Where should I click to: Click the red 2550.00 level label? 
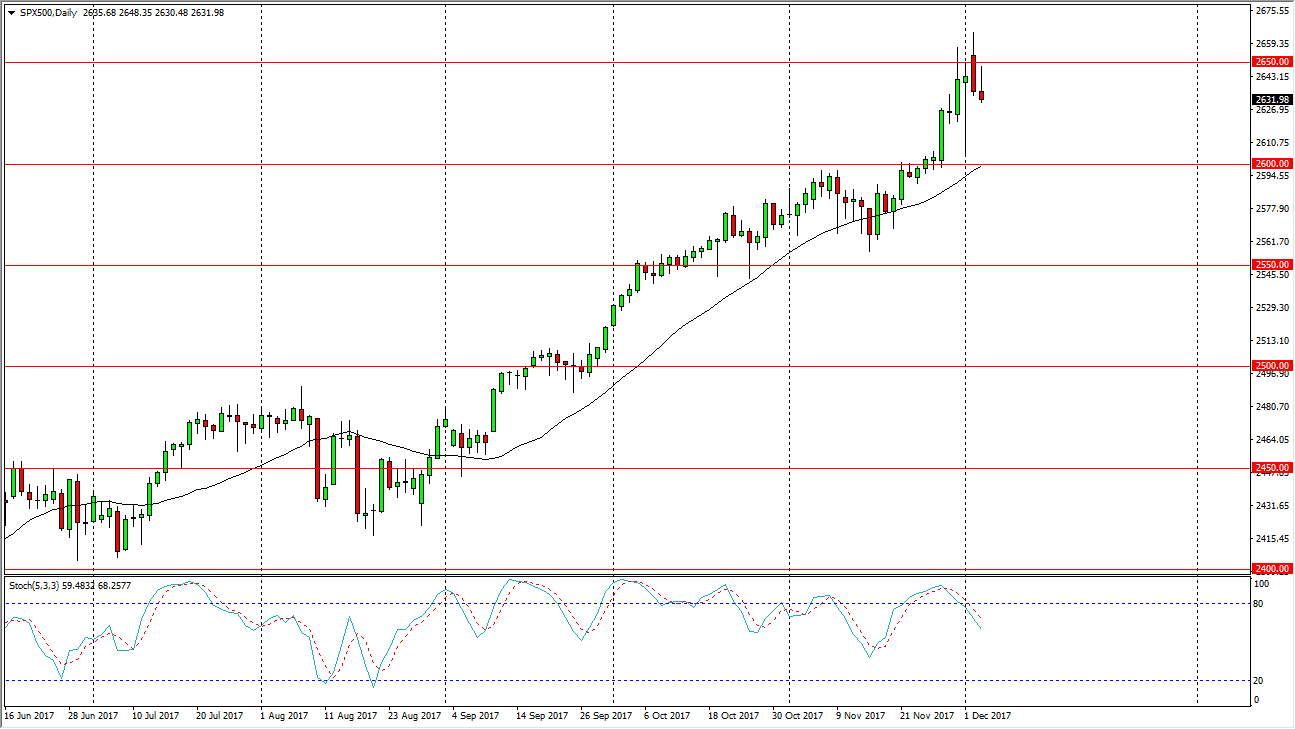tap(1272, 265)
